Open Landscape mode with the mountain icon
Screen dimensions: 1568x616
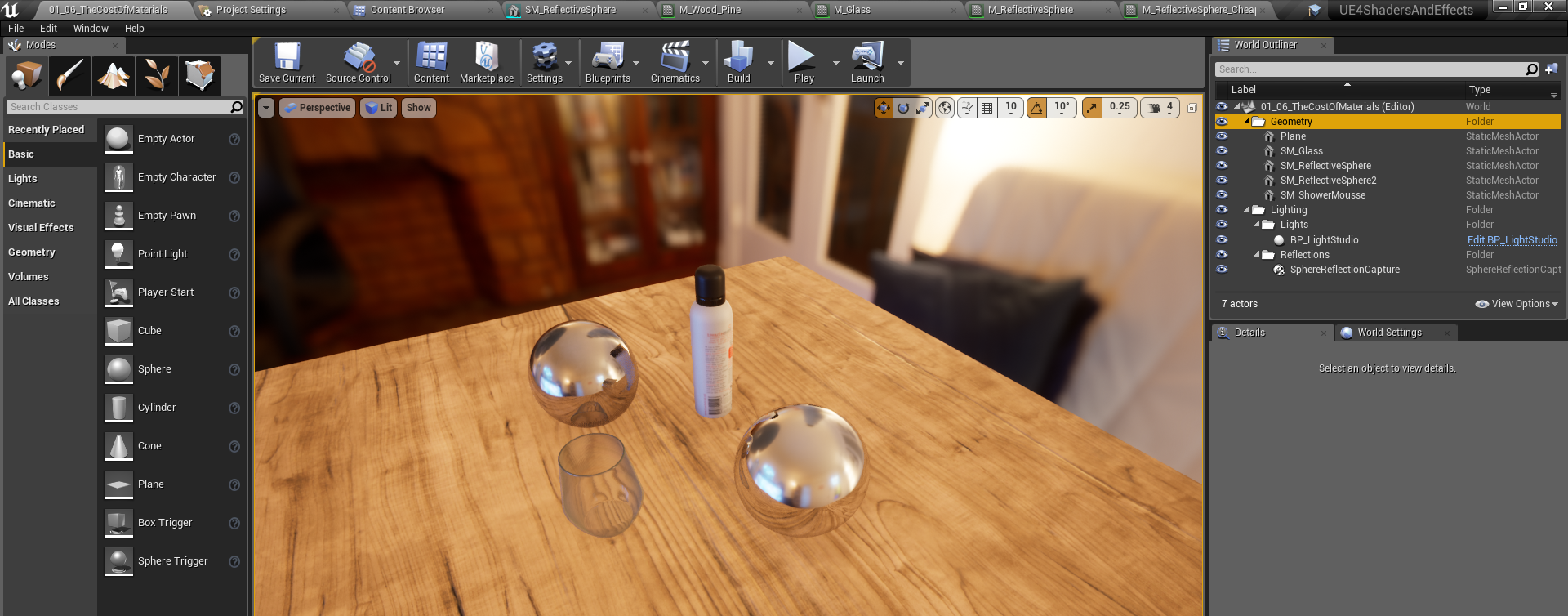point(114,75)
